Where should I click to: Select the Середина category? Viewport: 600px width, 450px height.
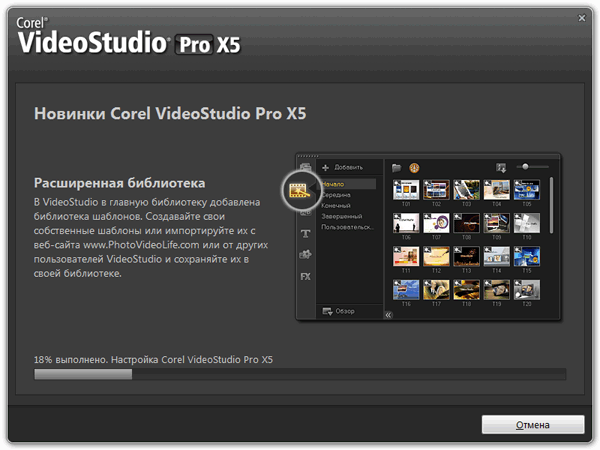[336, 195]
